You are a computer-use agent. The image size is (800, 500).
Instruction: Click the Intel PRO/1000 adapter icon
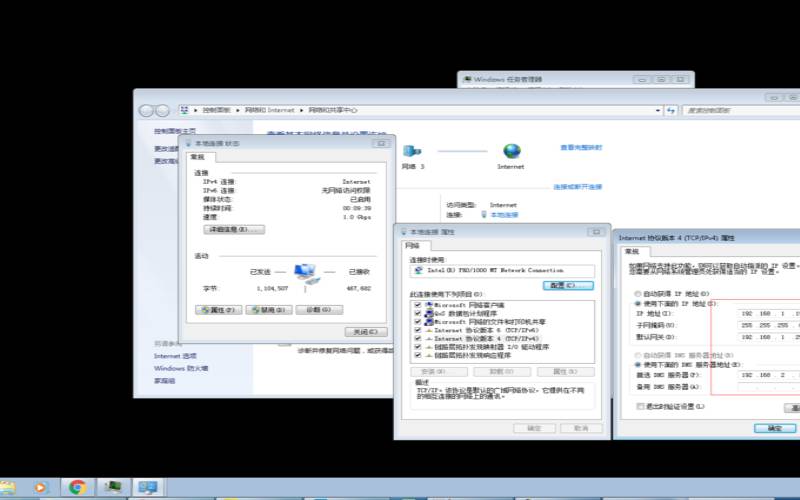419,270
